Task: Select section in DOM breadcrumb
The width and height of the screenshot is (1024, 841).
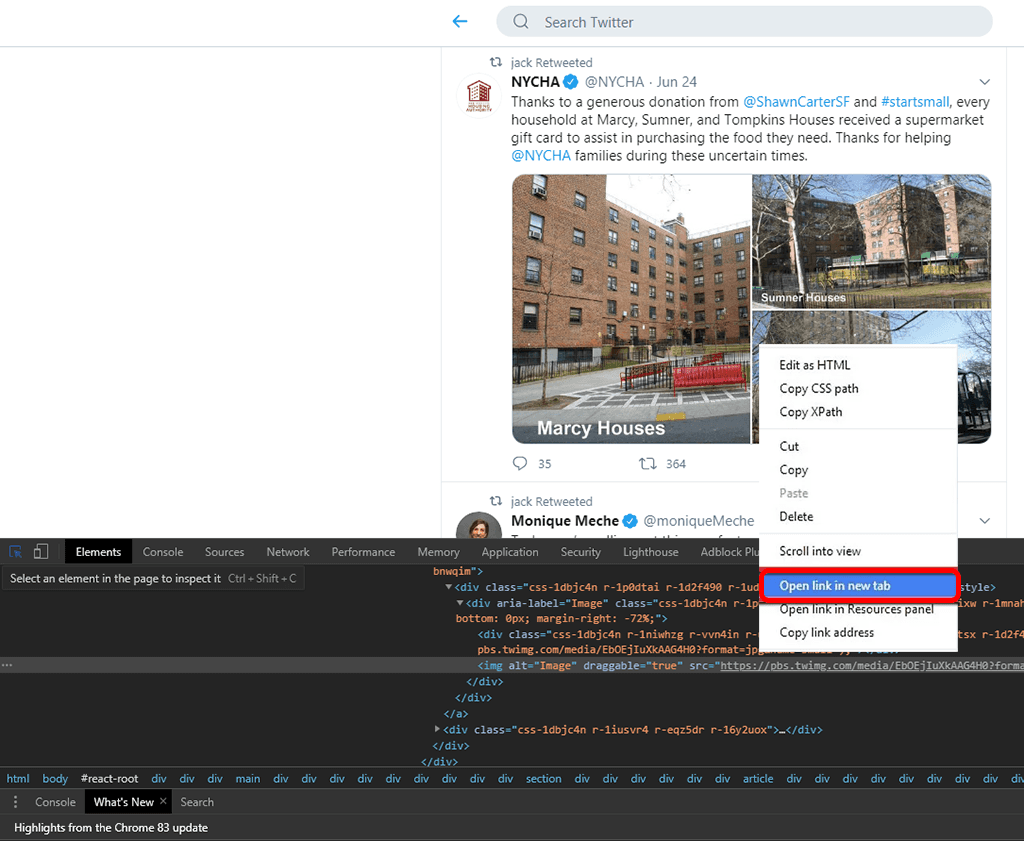Action: (x=543, y=778)
